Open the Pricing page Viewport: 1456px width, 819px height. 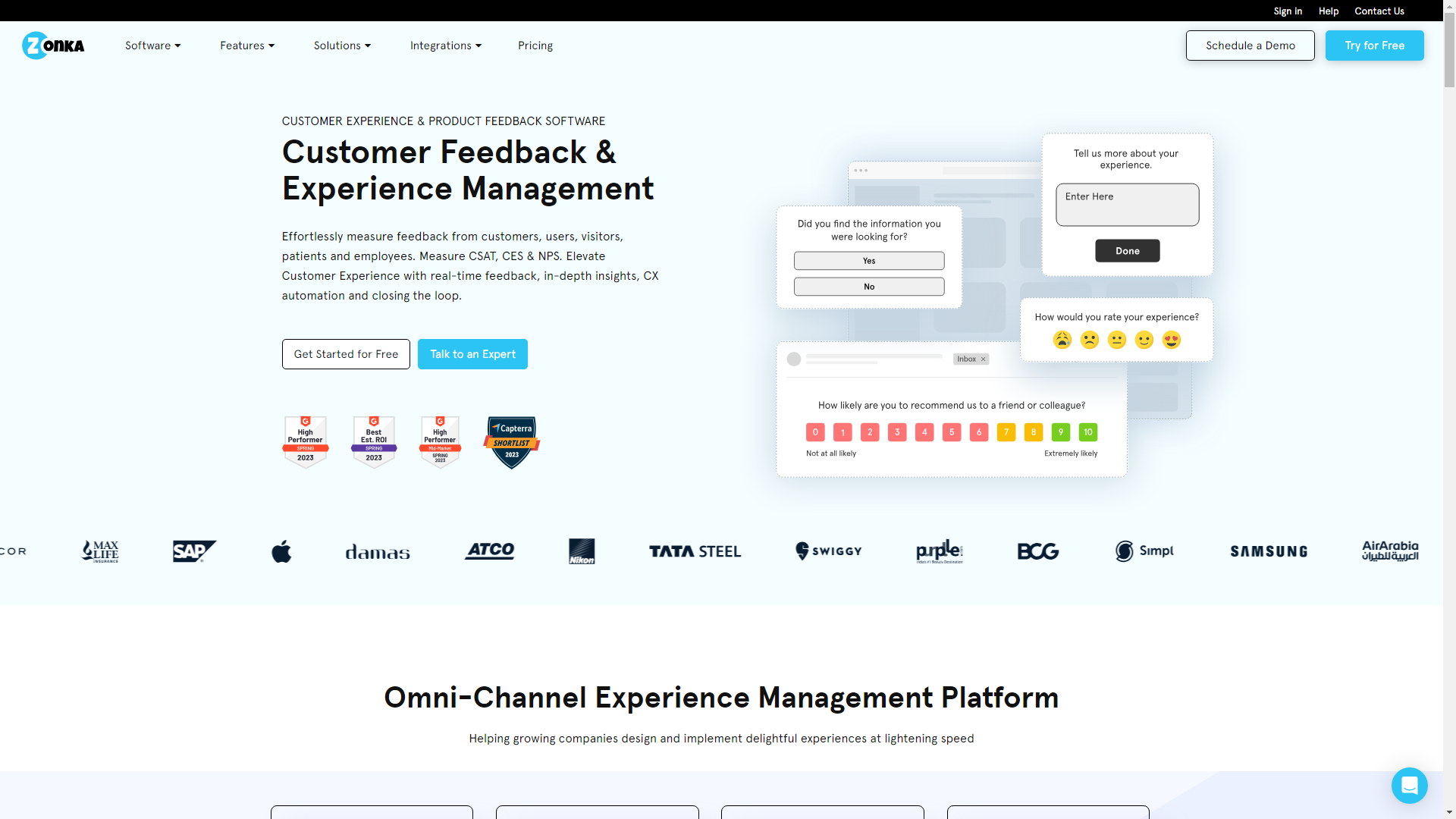point(535,45)
